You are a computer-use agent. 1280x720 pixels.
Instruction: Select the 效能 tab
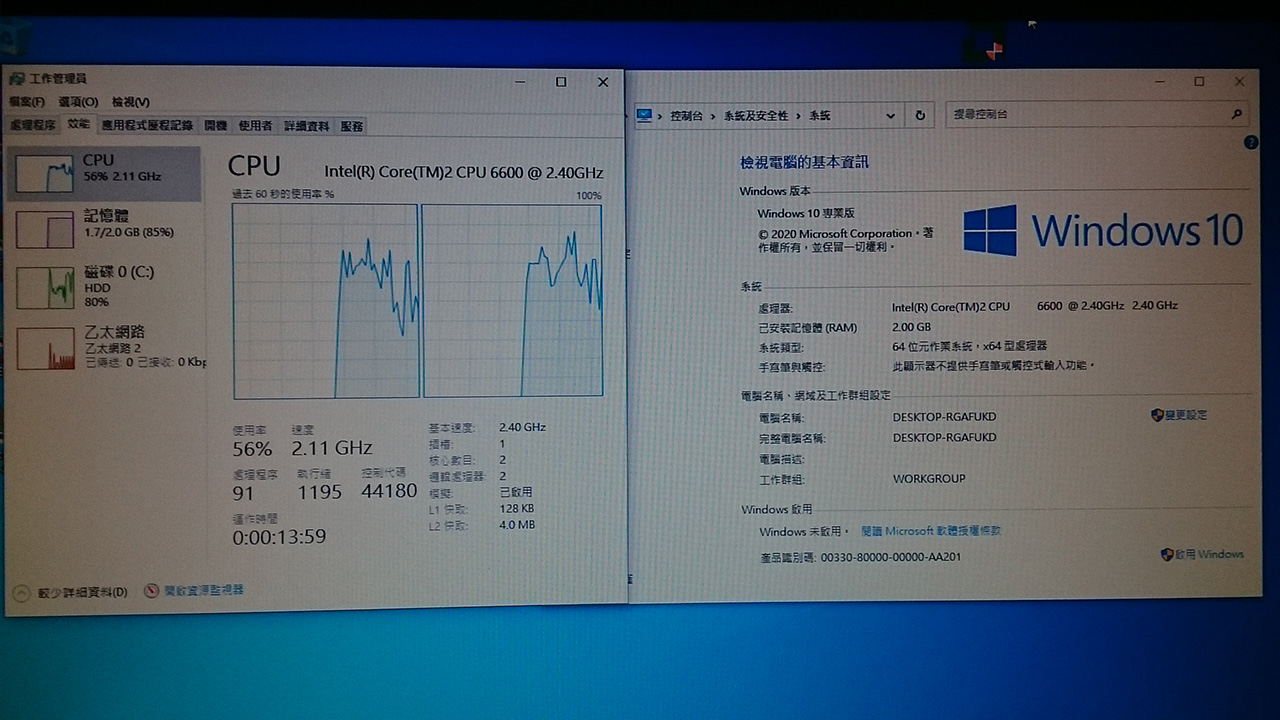[x=79, y=125]
